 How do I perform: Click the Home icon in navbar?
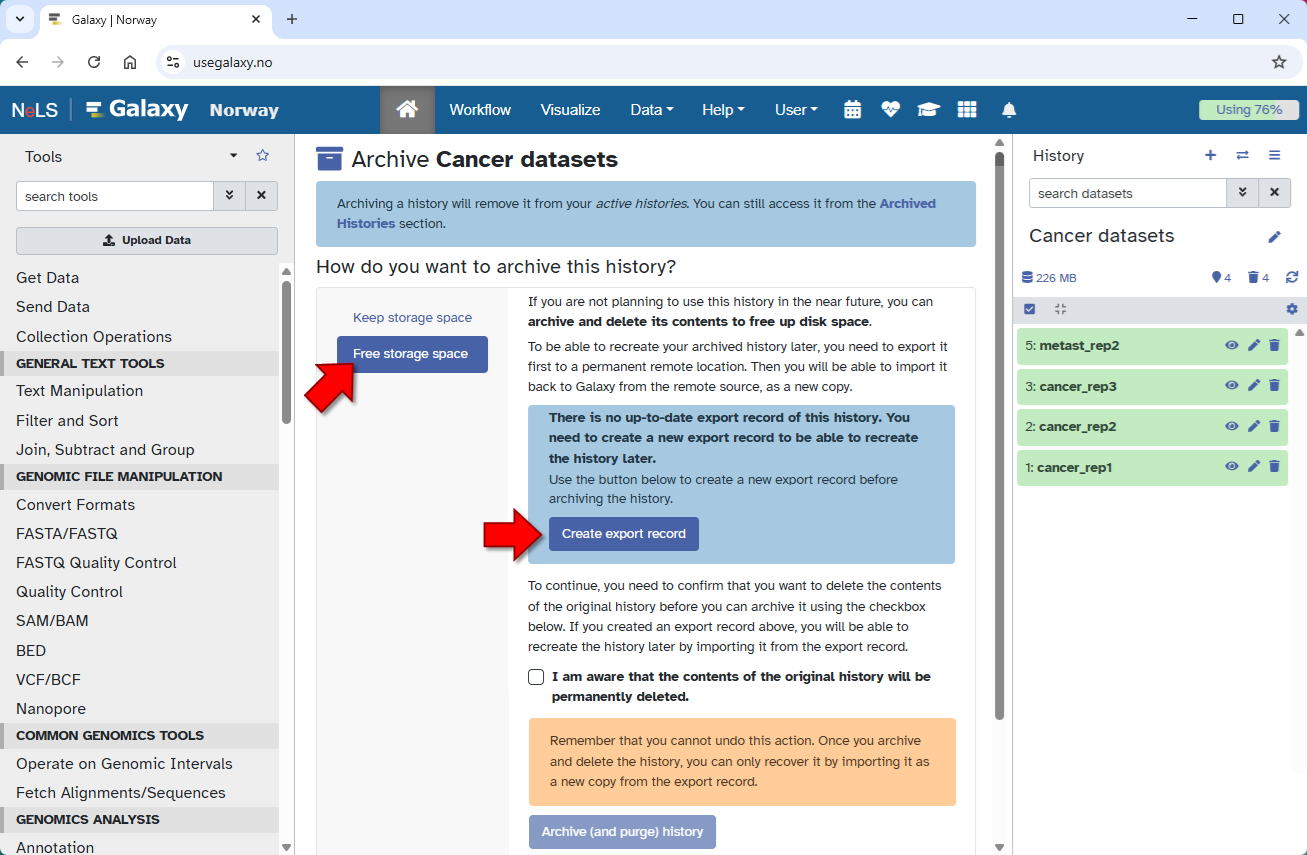click(x=407, y=110)
